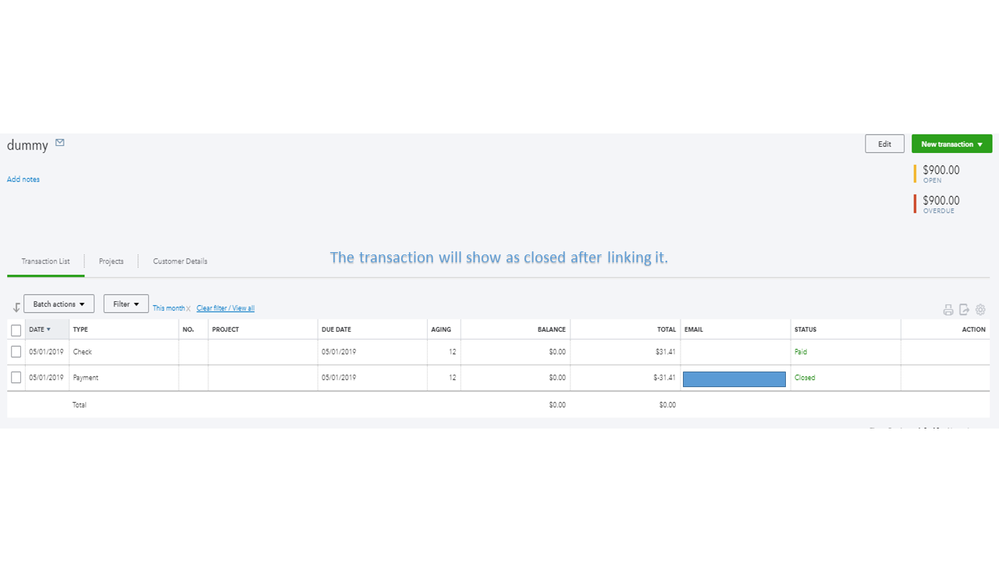Click the print list icon
This screenshot has height=562, width=999.
coord(948,310)
